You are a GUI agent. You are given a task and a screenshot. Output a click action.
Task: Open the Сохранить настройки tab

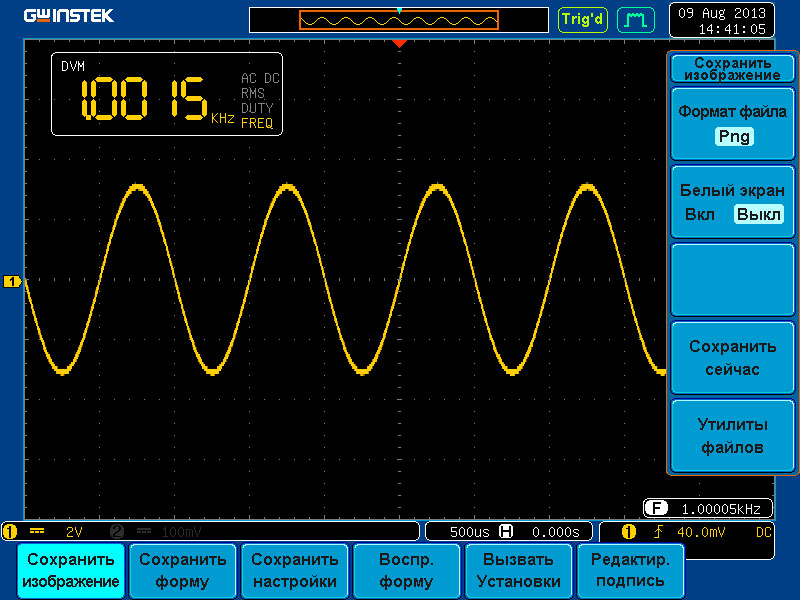click(x=296, y=570)
